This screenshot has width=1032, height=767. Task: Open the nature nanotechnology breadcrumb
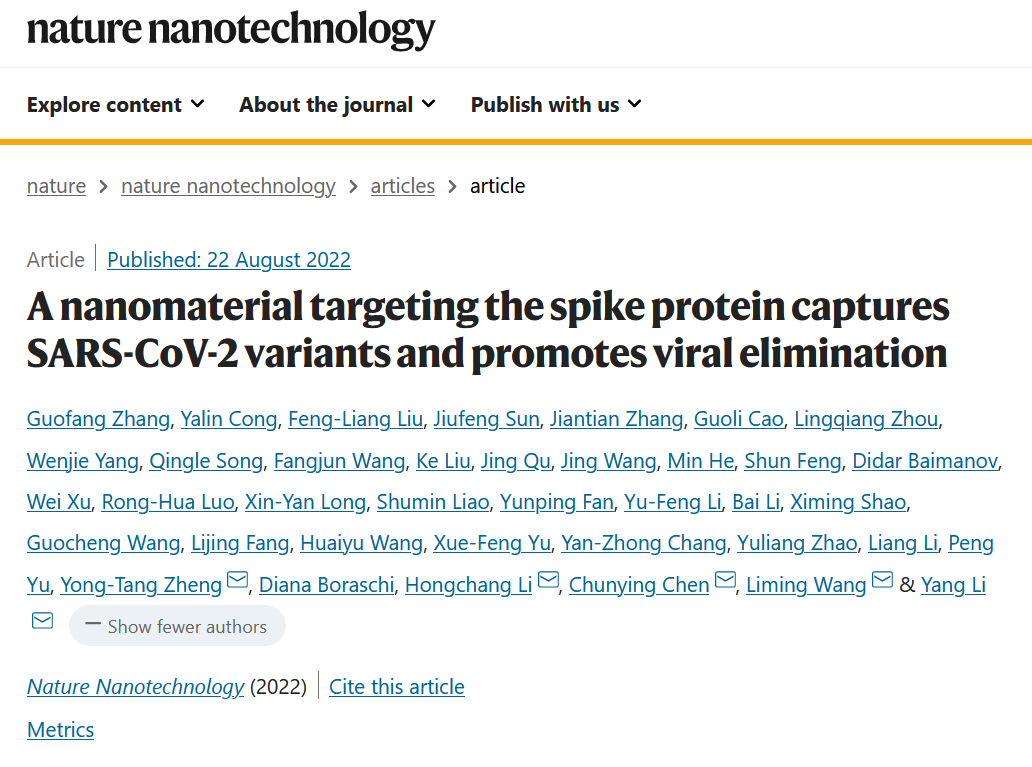(x=228, y=186)
